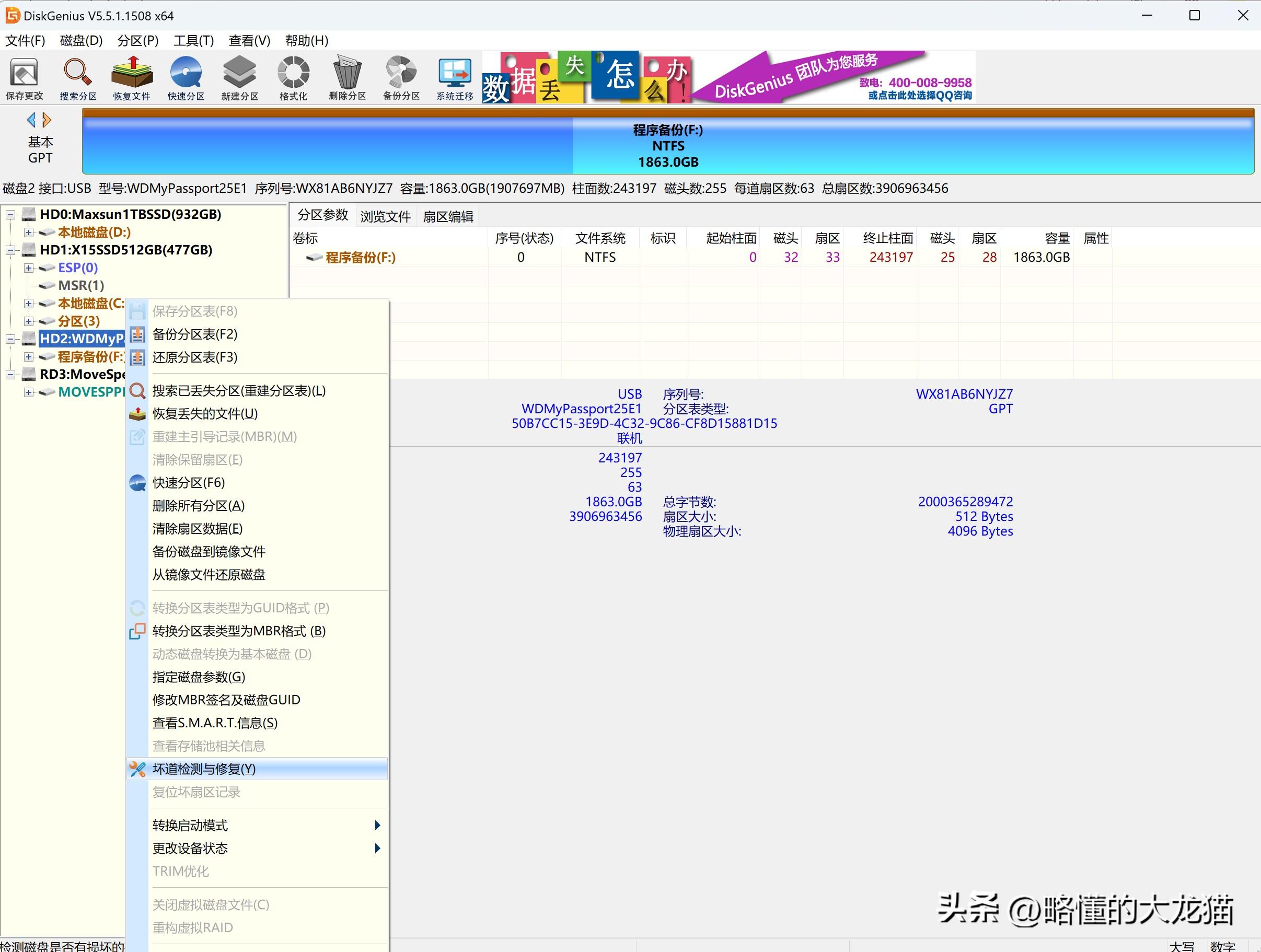
Task: Click the Recover Files (恢复文件) toolbar icon
Action: tap(132, 79)
